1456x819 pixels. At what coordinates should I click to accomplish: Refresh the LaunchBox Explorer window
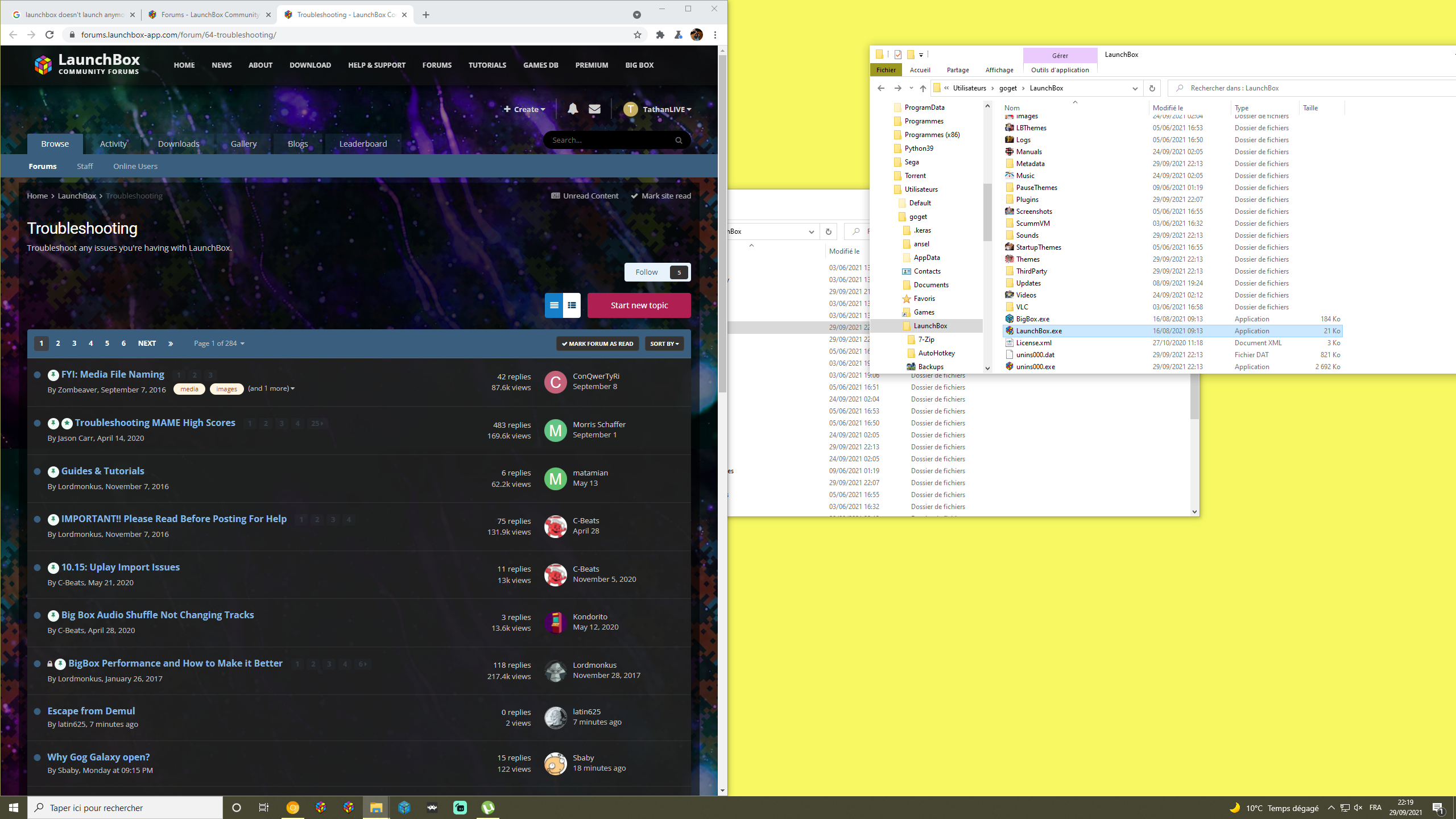tap(1152, 88)
